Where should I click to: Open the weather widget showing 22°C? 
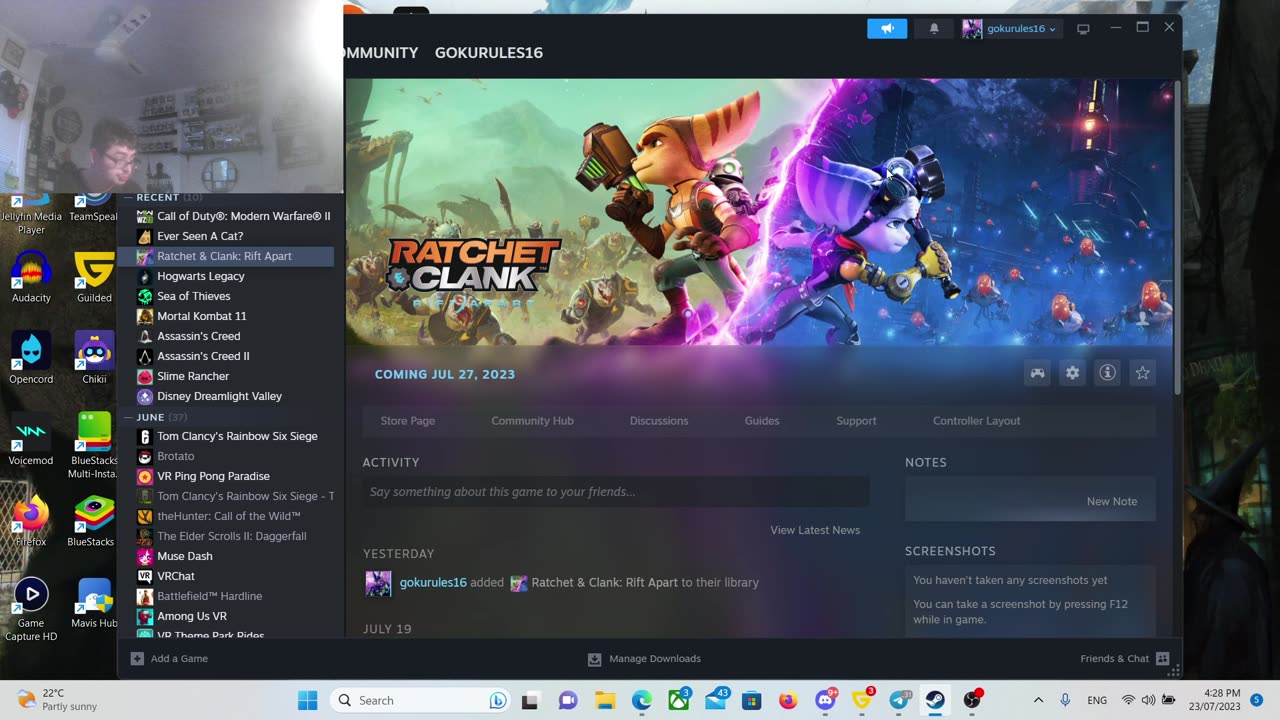pos(58,700)
